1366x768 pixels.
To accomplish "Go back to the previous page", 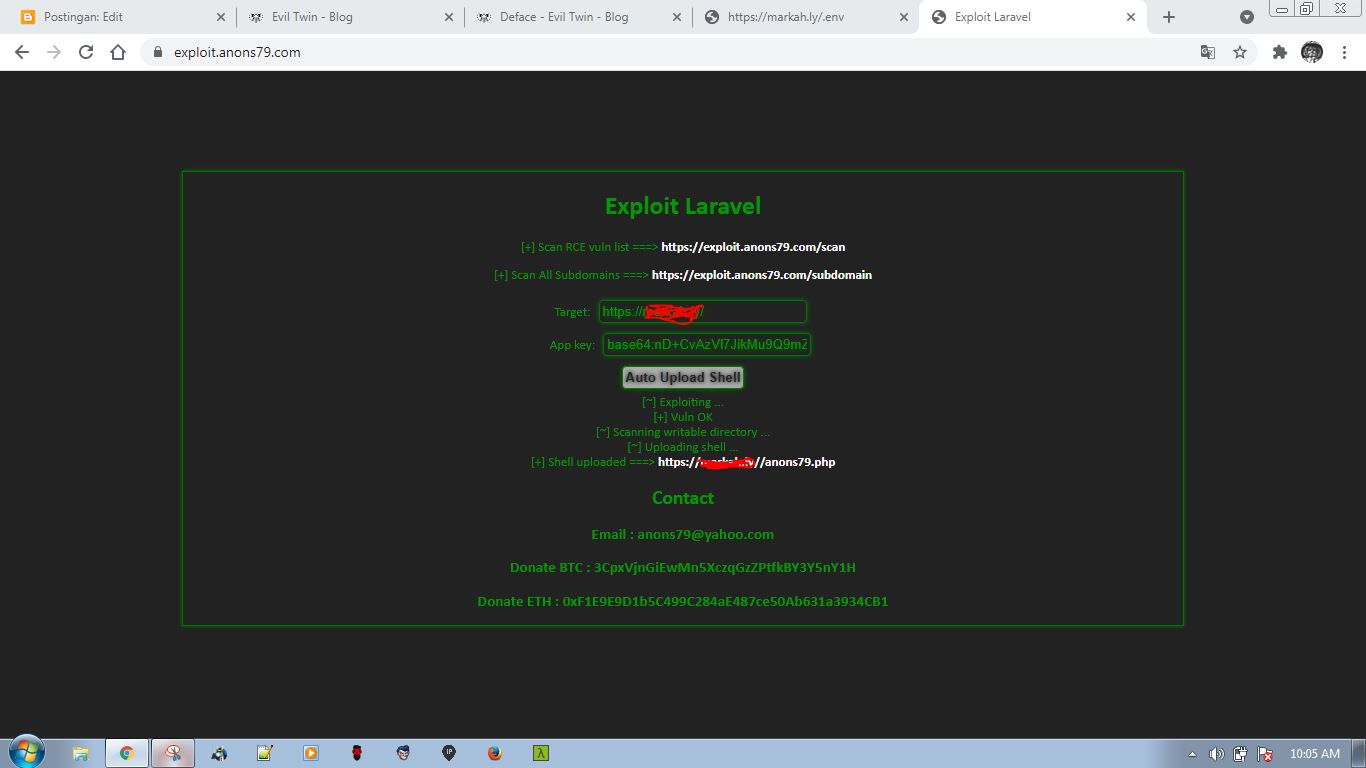I will pyautogui.click(x=22, y=52).
